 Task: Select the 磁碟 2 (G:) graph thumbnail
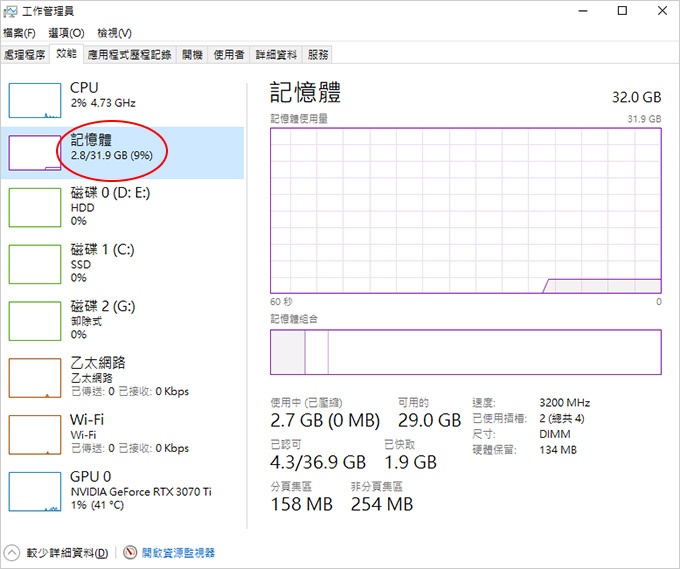pos(35,321)
